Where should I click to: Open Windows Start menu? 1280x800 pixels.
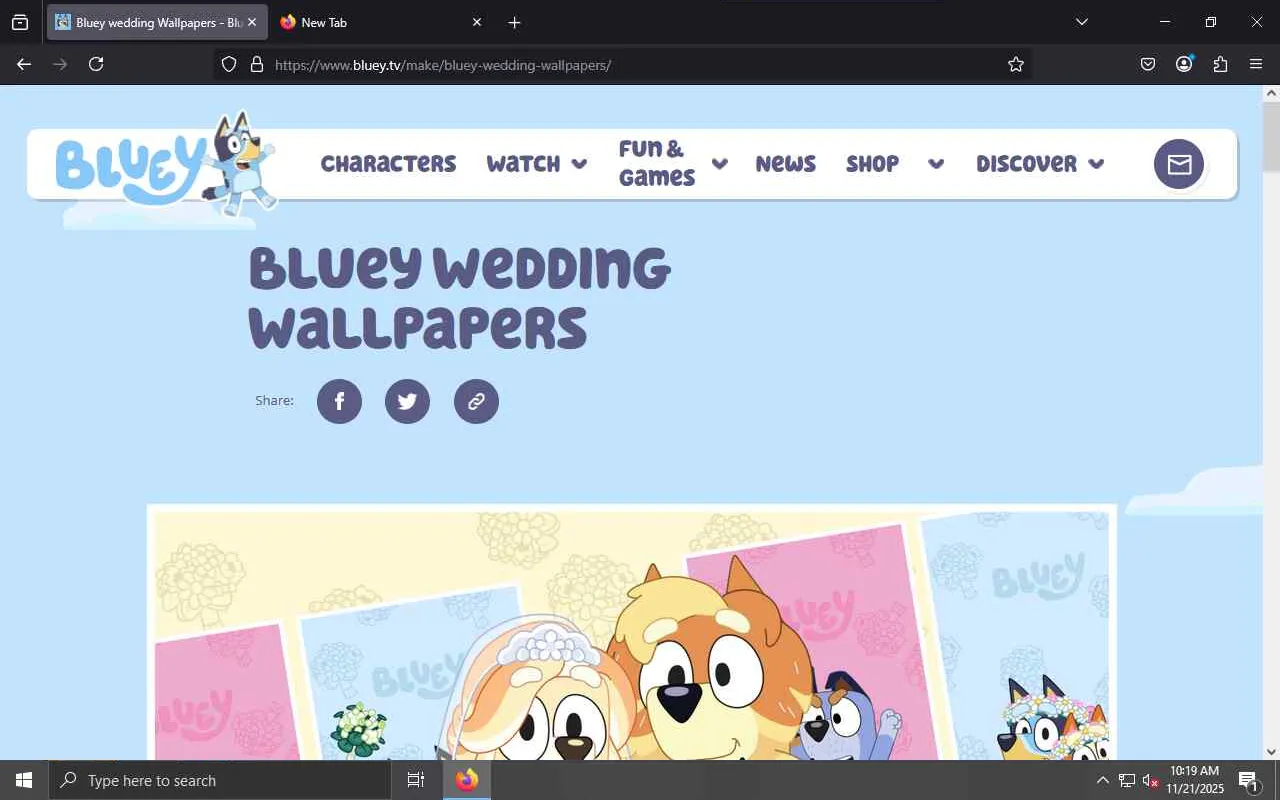[24, 780]
